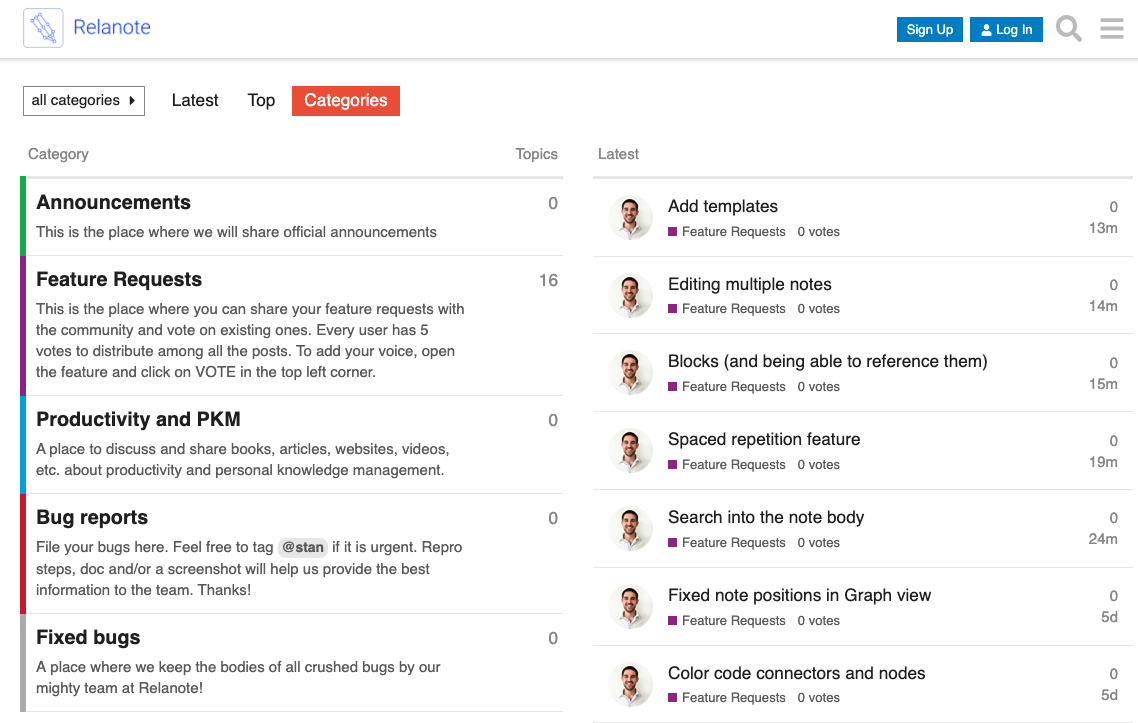Open the Fixed bugs category
The width and height of the screenshot is (1138, 723).
(88, 637)
